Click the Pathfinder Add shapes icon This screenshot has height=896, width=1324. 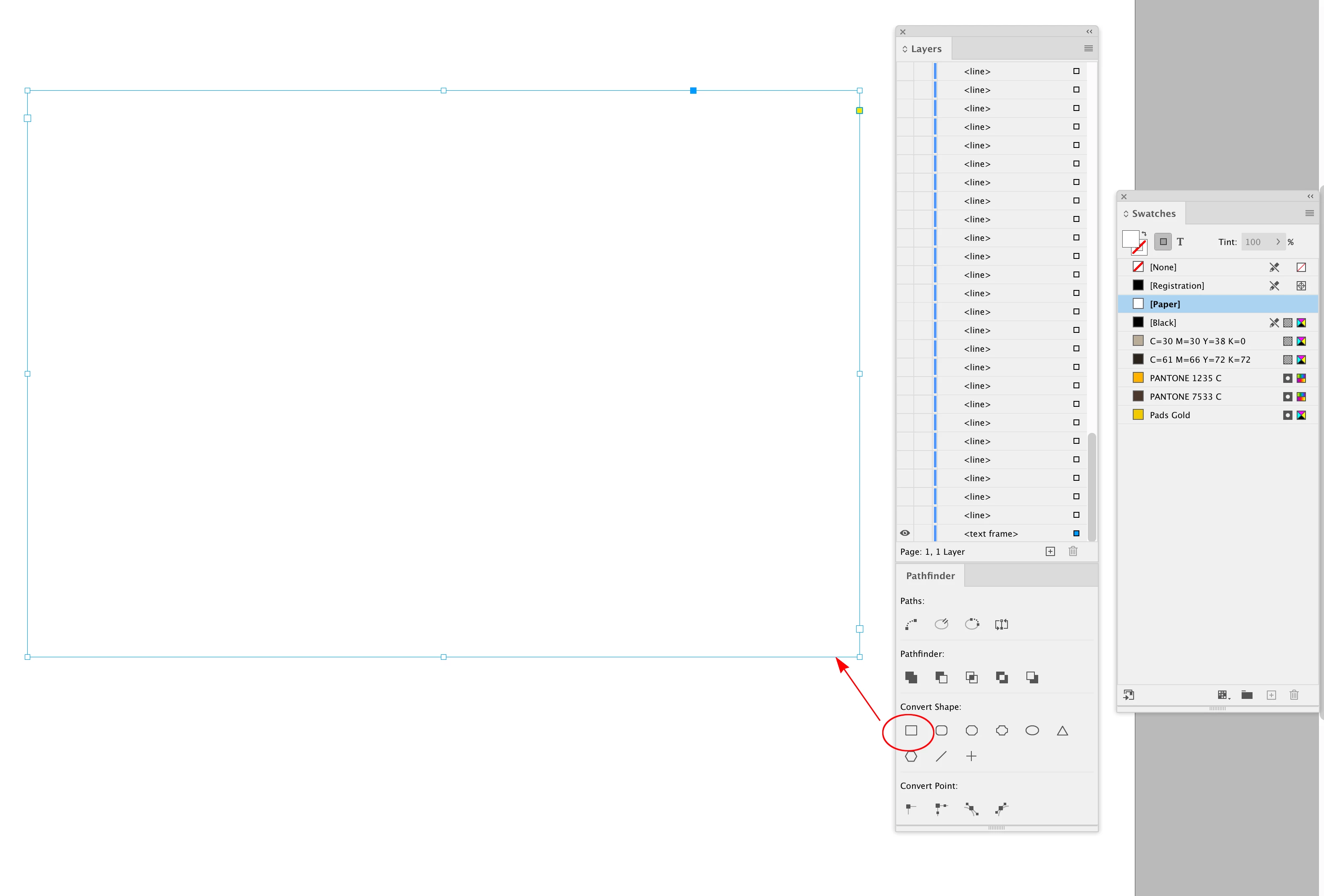click(911, 677)
